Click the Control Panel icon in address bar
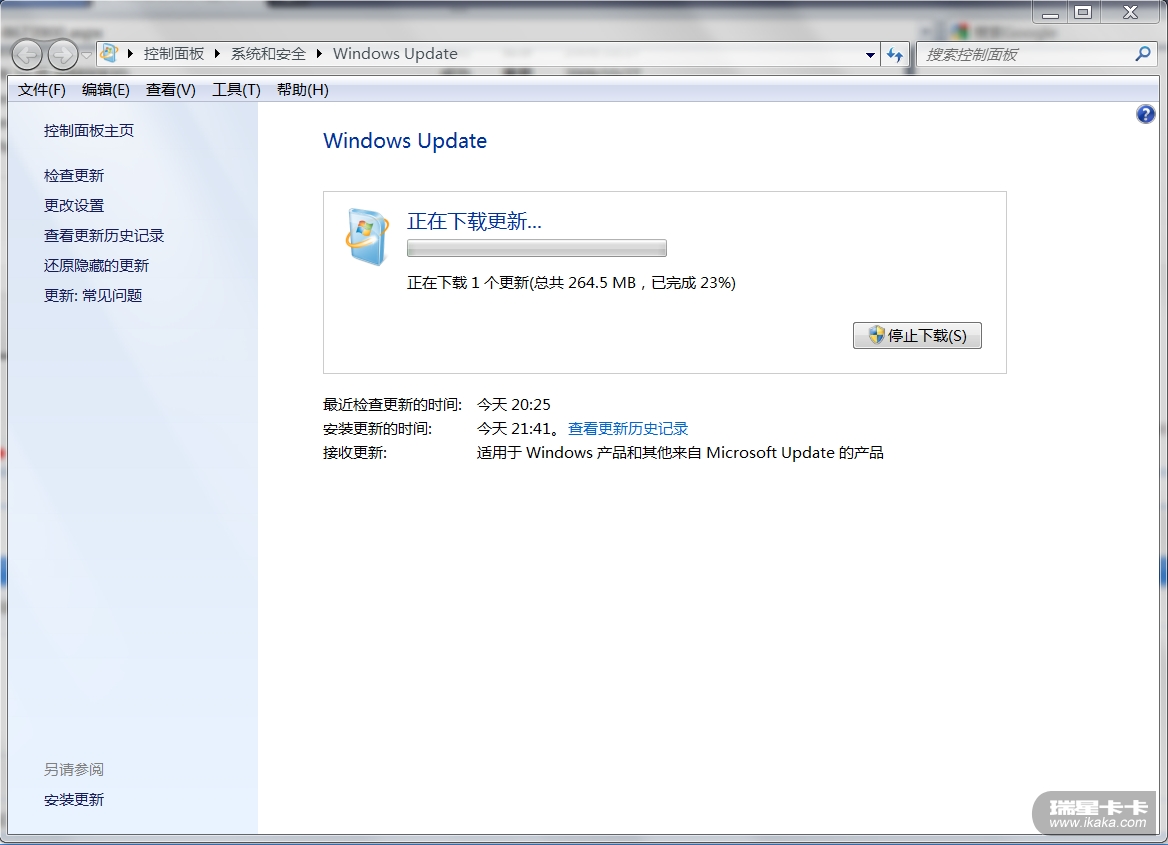The height and width of the screenshot is (845, 1168). pyautogui.click(x=110, y=54)
